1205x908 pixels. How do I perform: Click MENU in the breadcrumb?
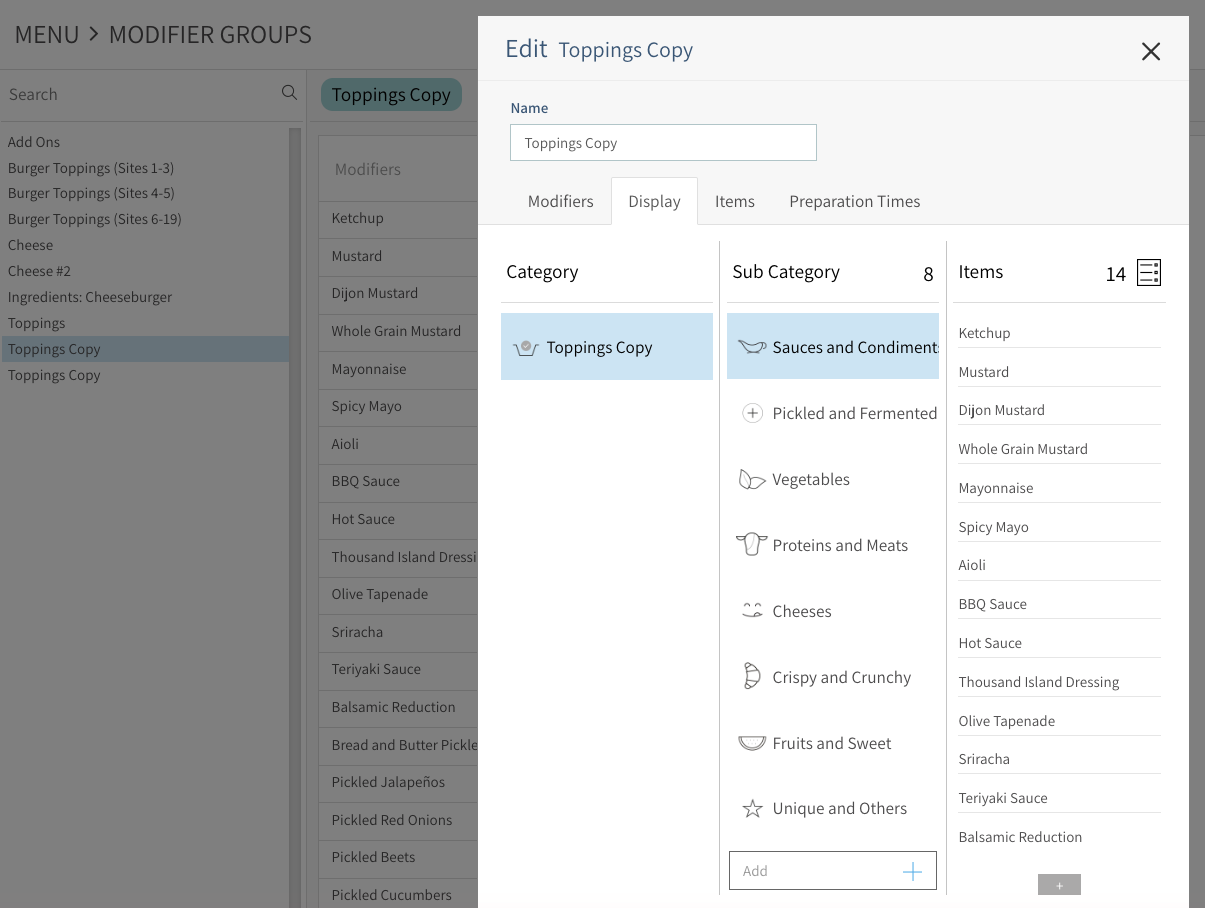[x=47, y=35]
